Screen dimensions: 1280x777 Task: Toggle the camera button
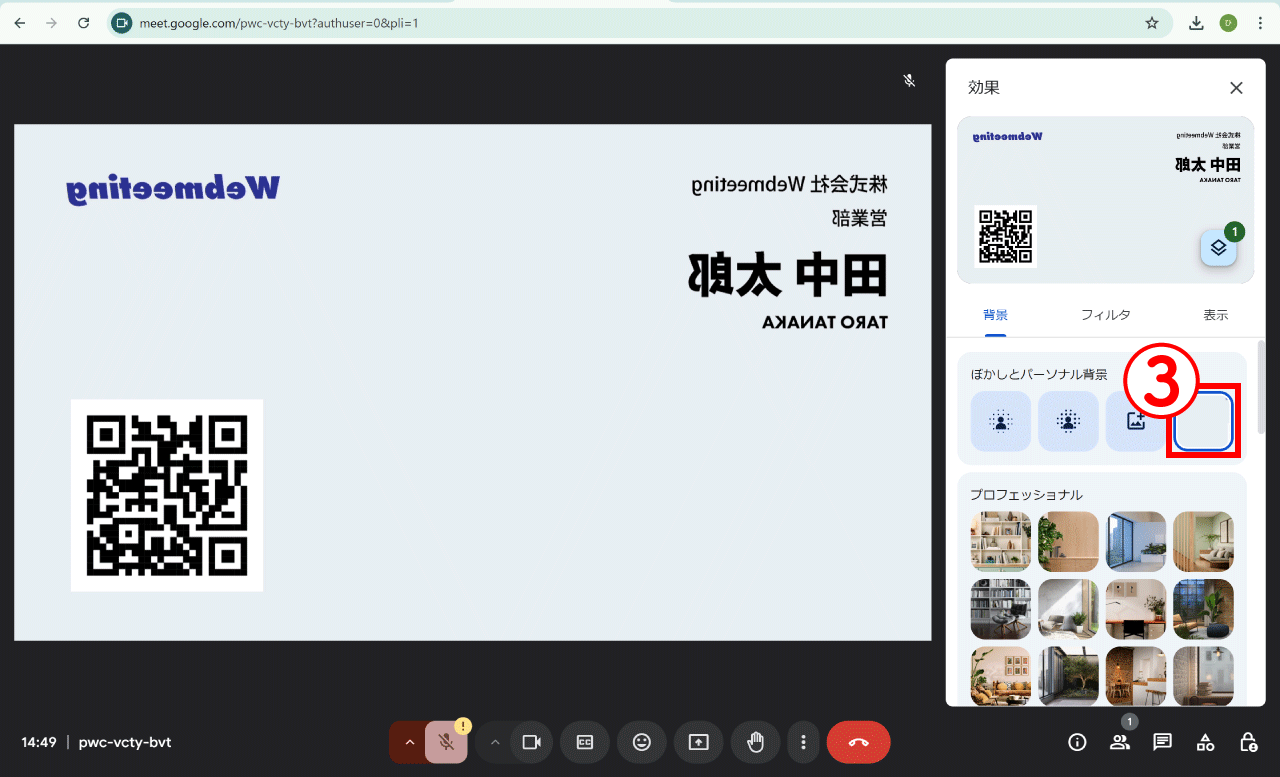pos(531,742)
